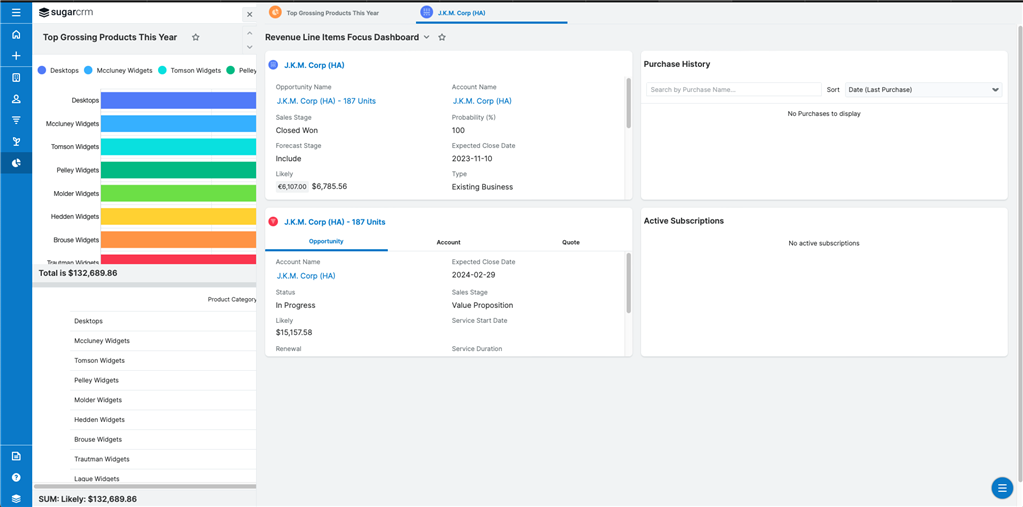Click the help question mark icon
1023x507 pixels.
16,477
